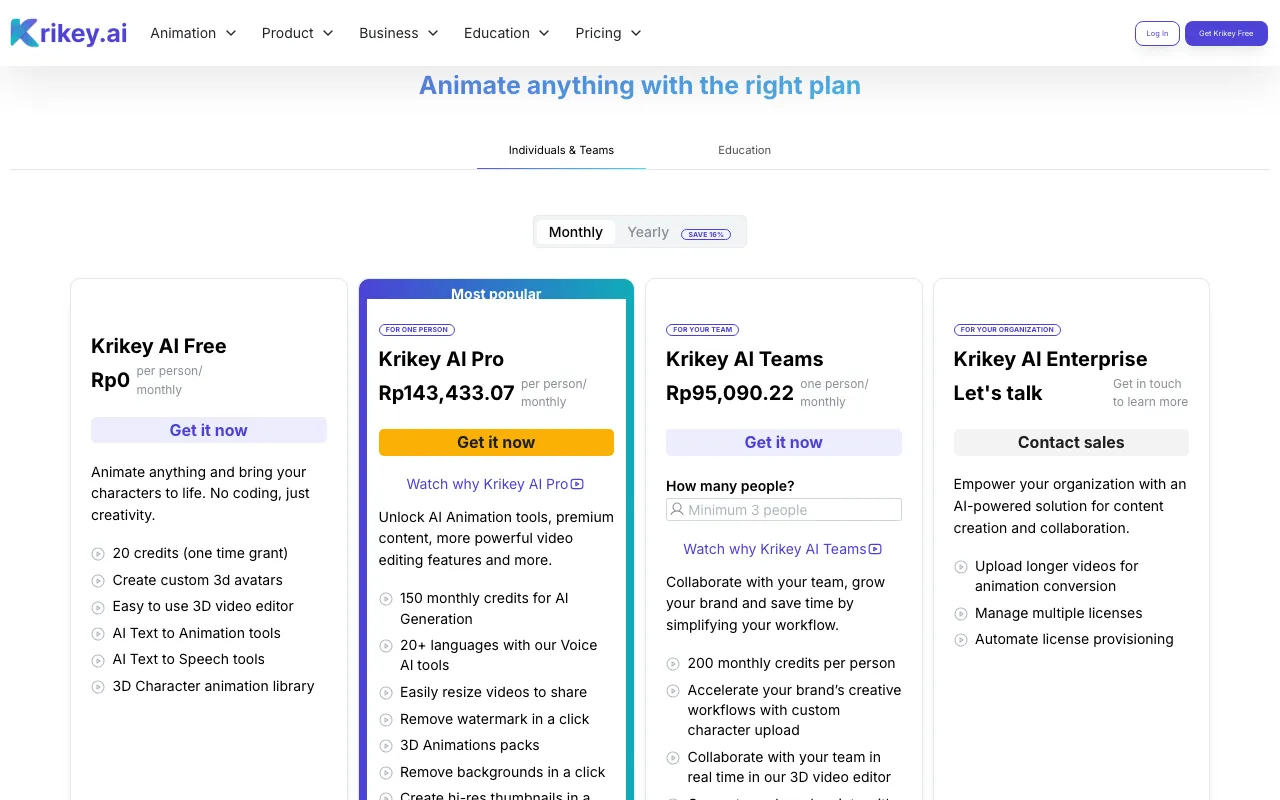Click bullet icon for Accelerate your brand's creative workflows
This screenshot has height=800, width=1280.
(x=673, y=691)
